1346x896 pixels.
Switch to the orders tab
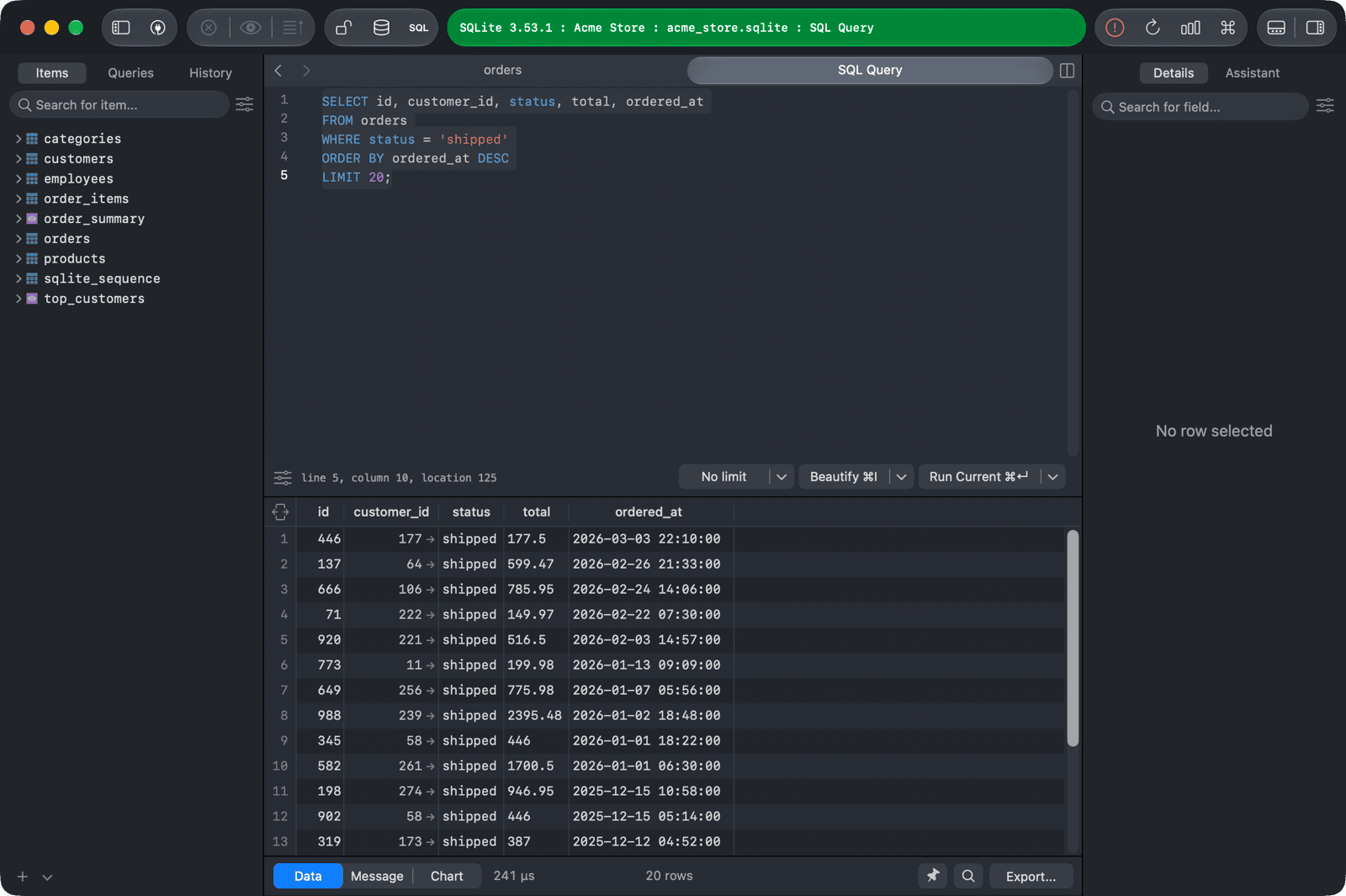tap(502, 71)
